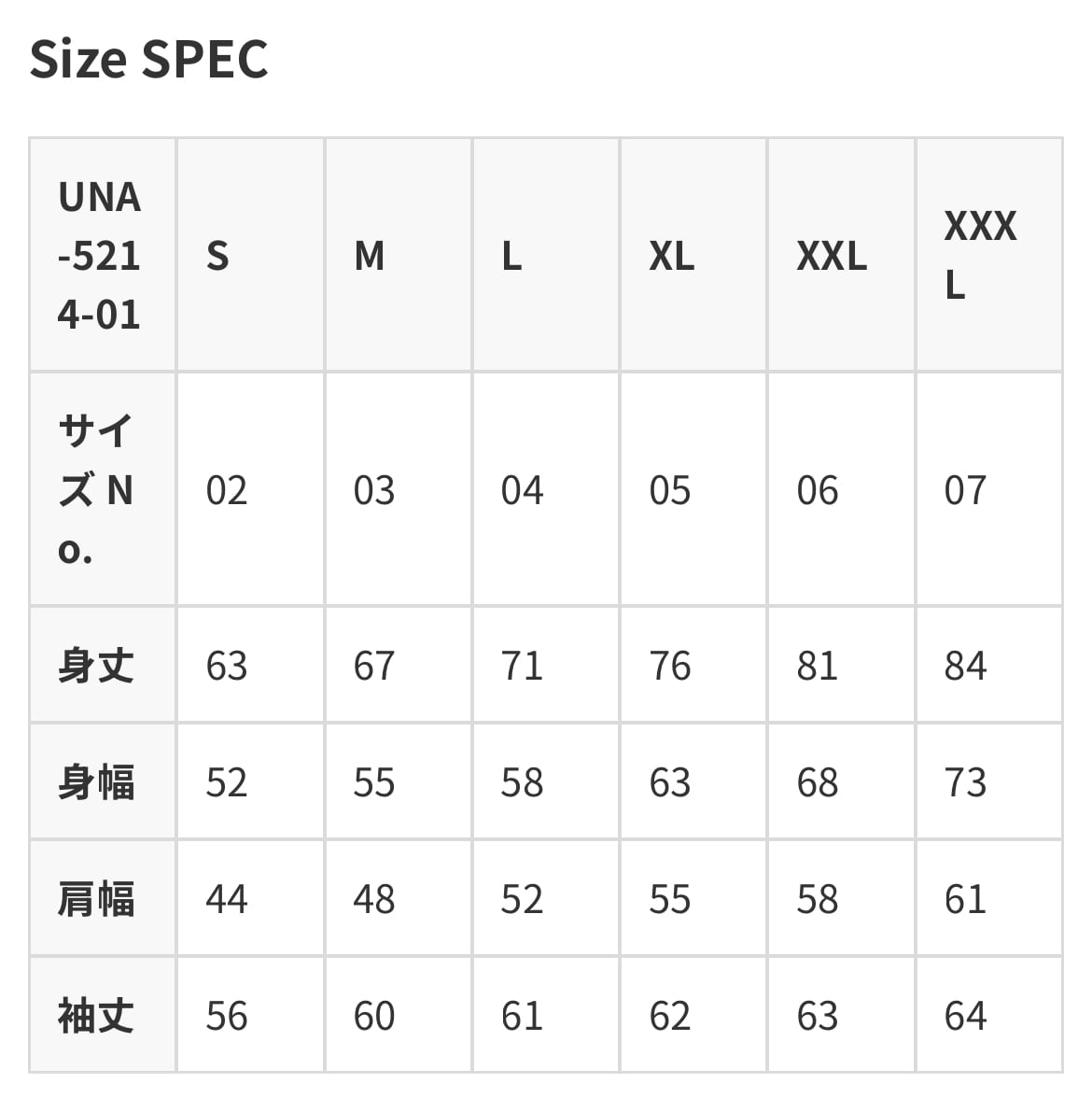The height and width of the screenshot is (1097, 1092).
Task: Select size number 07 cell
Action: pos(965,490)
